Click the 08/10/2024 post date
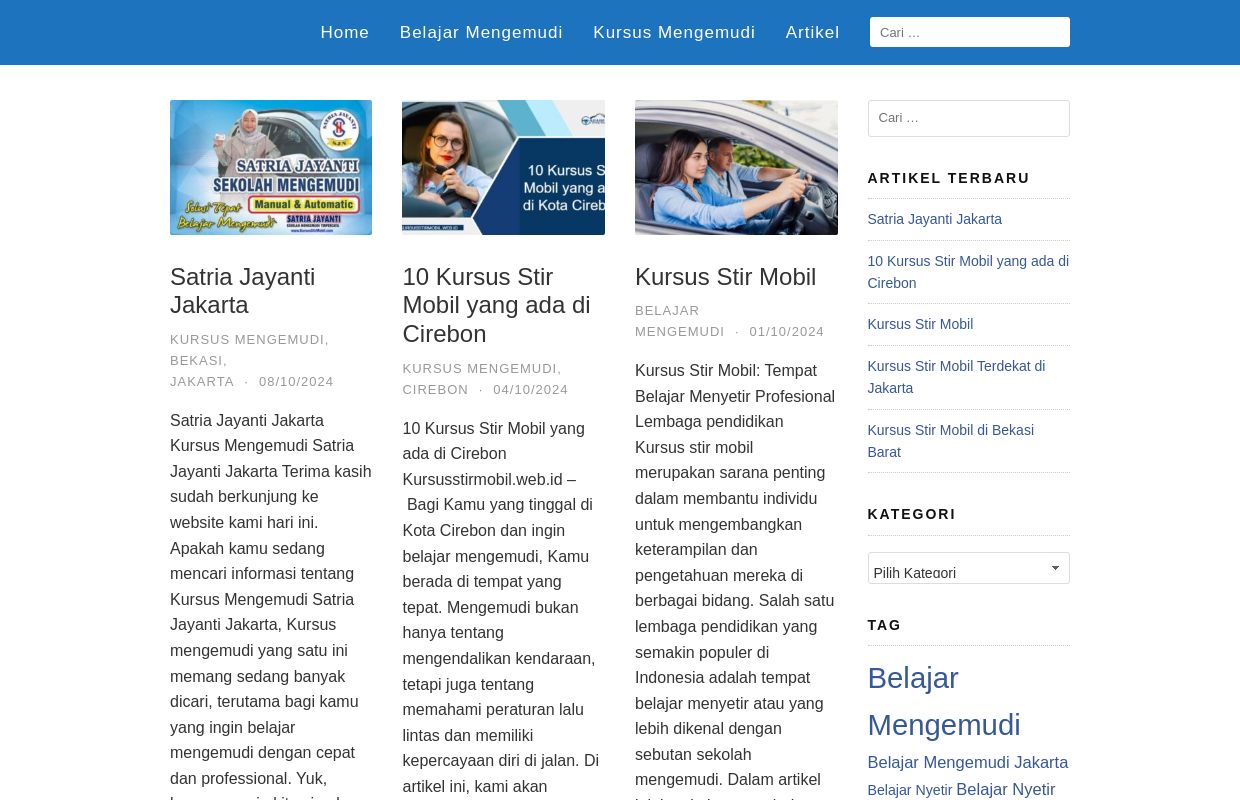1240x800 pixels. coord(296,382)
